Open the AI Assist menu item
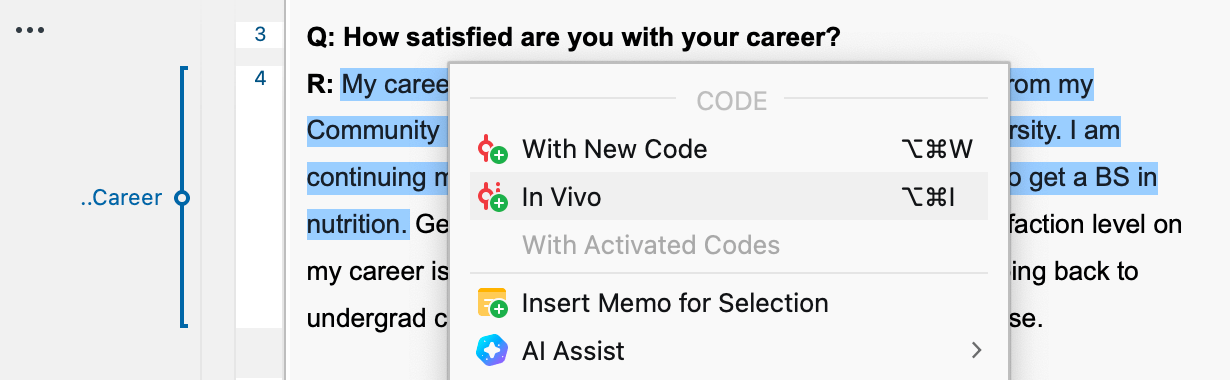The image size is (1230, 380). click(x=728, y=350)
